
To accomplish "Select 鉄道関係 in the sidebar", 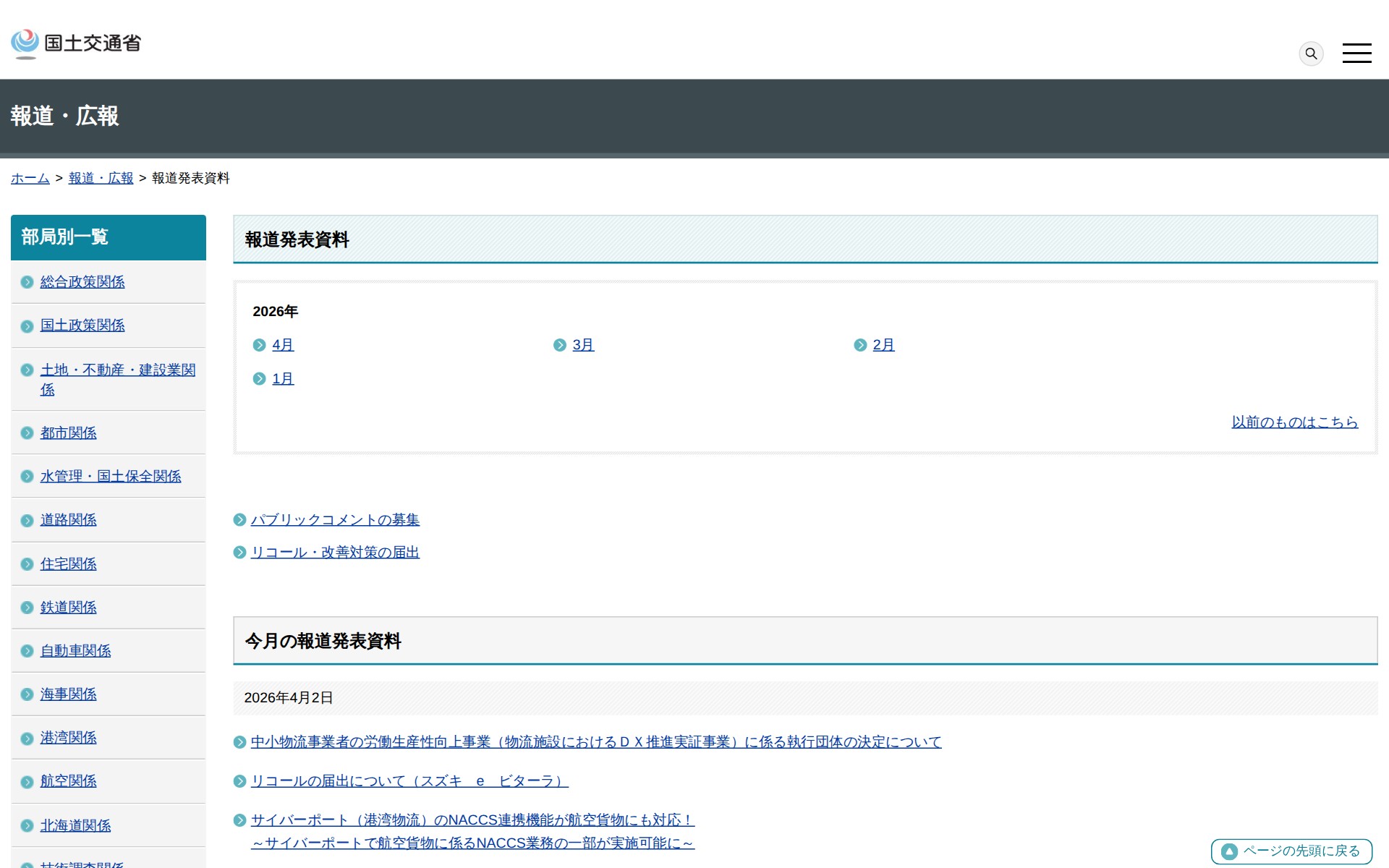I will pyautogui.click(x=68, y=608).
